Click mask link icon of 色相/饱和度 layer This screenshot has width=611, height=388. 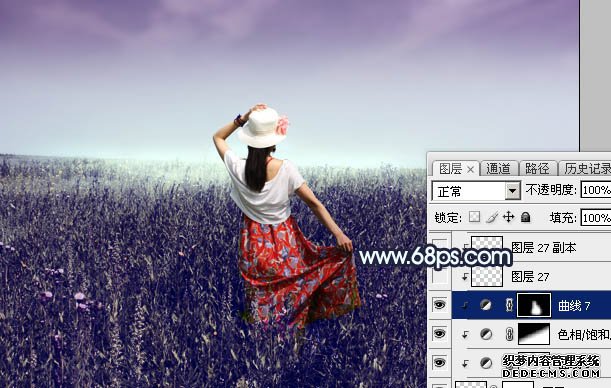click(509, 334)
